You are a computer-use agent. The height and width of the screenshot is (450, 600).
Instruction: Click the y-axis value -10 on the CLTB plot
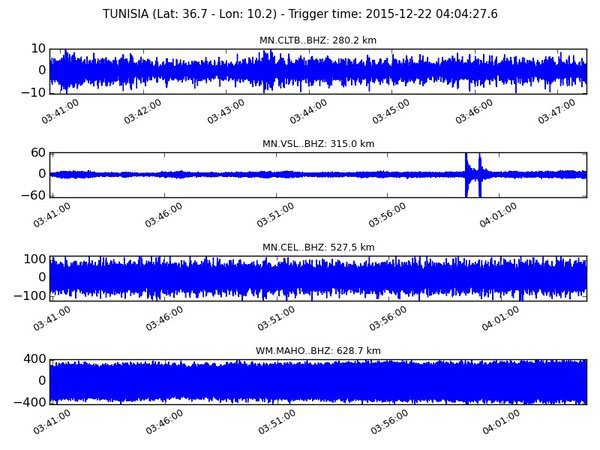pos(33,92)
